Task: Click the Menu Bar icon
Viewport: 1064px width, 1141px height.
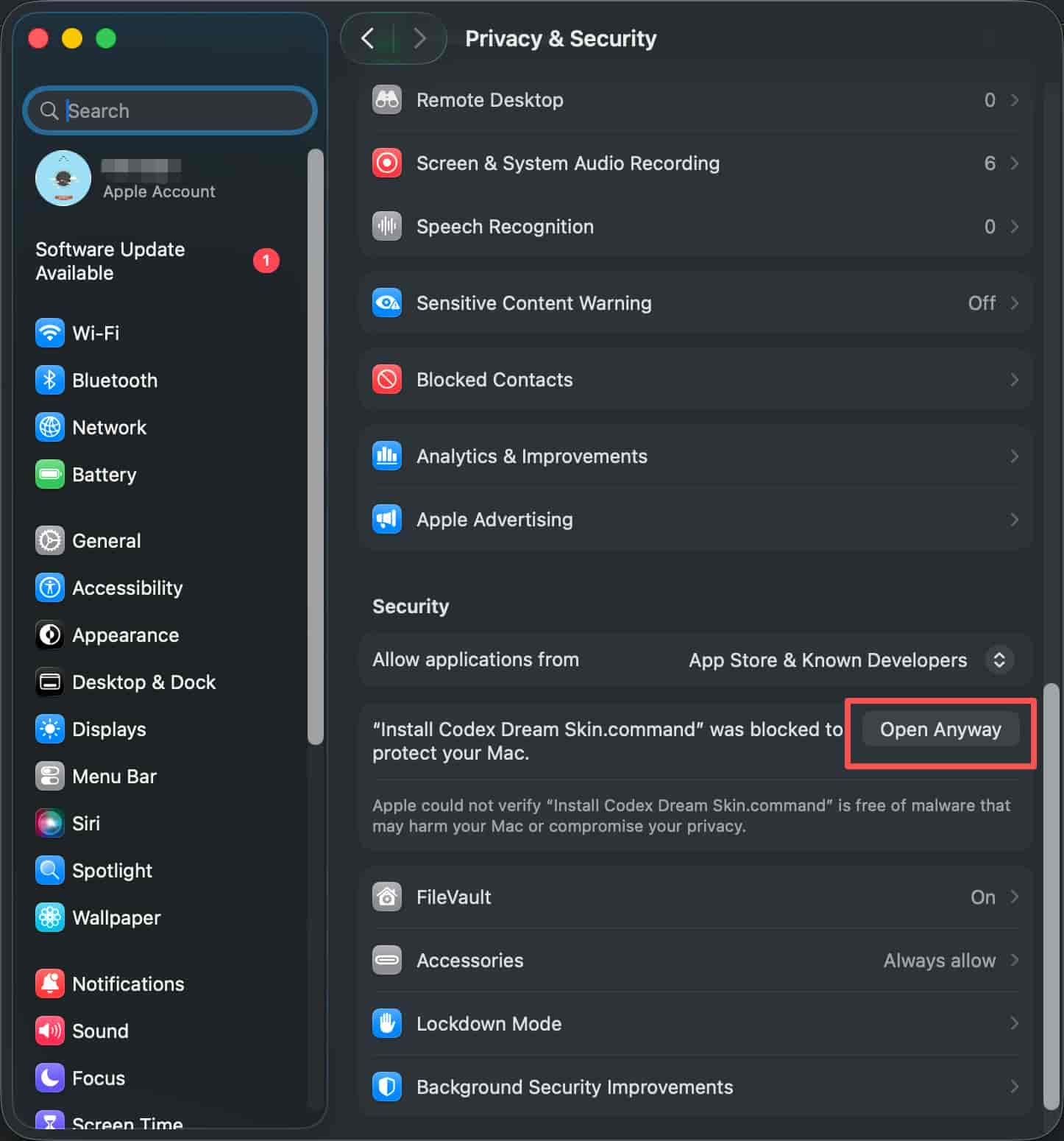Action: click(x=50, y=776)
